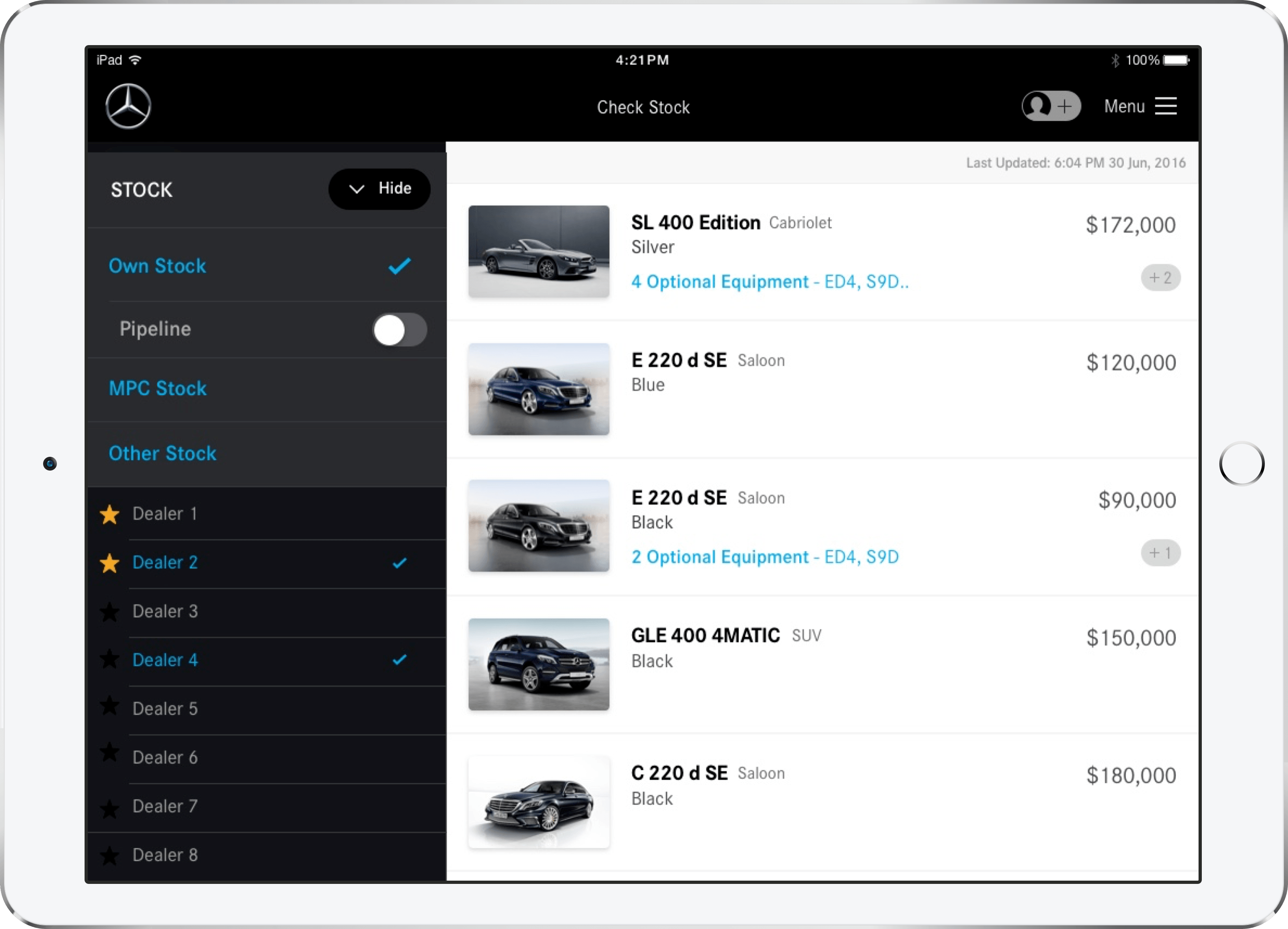Image resolution: width=1288 pixels, height=929 pixels.
Task: Toggle favorite star for Dealer 3
Action: coord(110,612)
